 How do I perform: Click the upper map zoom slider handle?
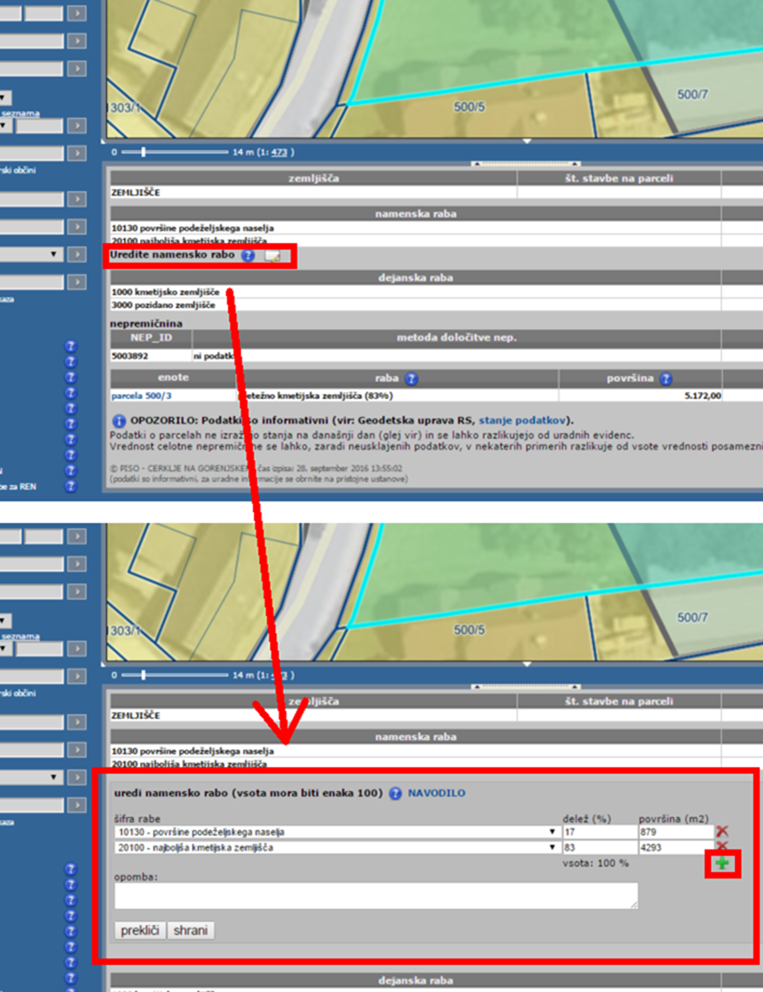click(143, 152)
